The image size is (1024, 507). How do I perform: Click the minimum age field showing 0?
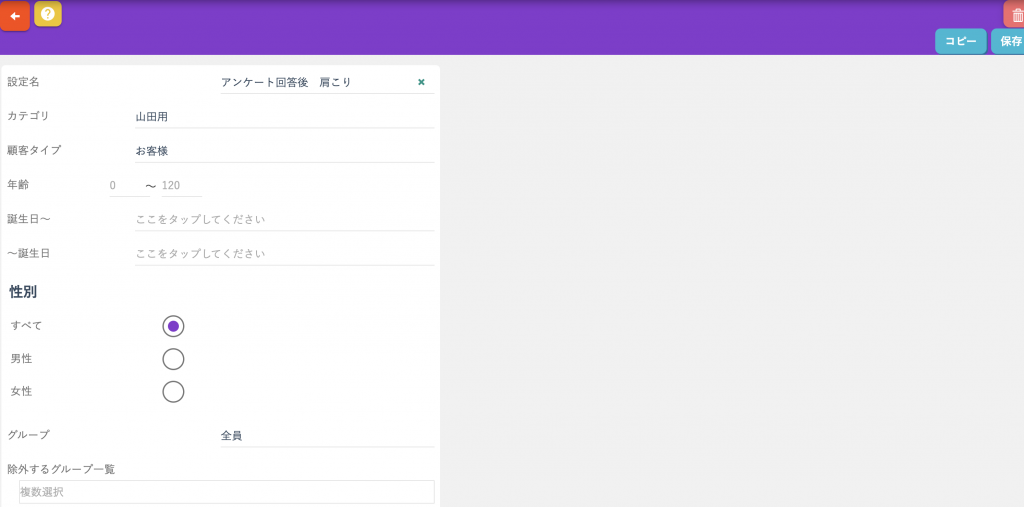coord(127,186)
